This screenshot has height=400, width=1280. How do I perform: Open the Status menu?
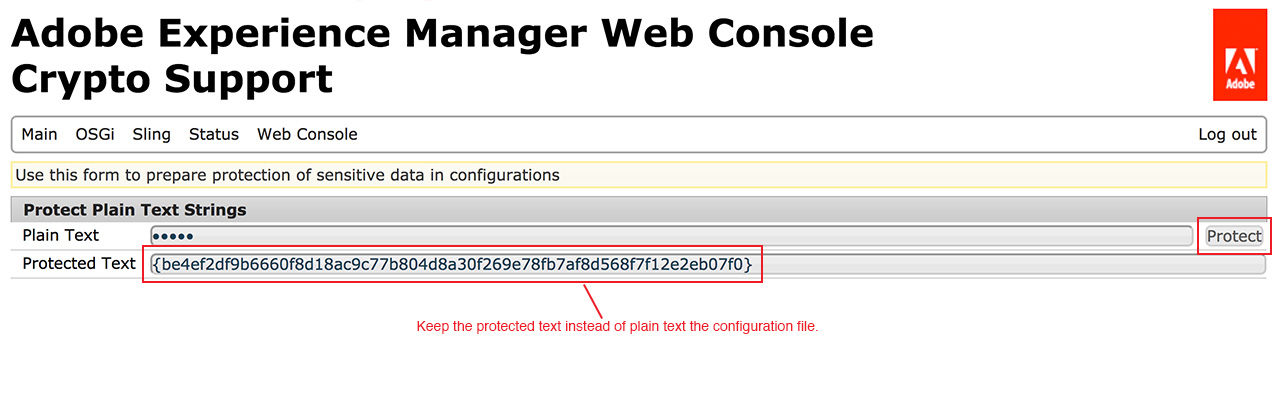coord(214,134)
